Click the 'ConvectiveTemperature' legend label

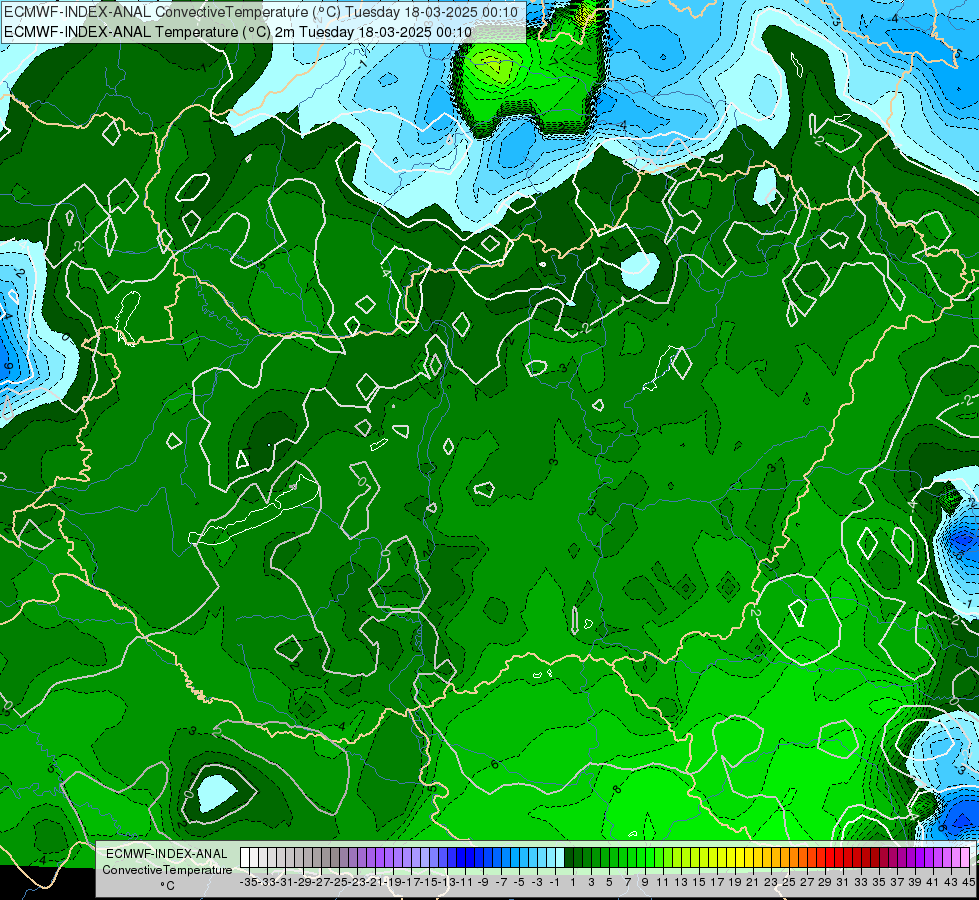click(167, 869)
